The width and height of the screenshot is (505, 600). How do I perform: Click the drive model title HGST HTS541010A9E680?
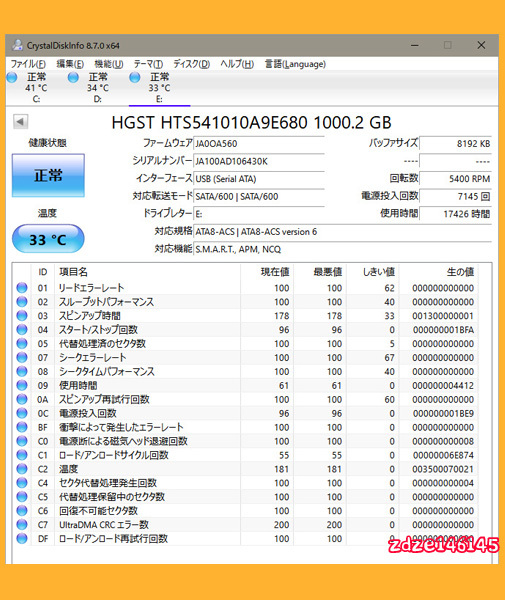click(210, 122)
